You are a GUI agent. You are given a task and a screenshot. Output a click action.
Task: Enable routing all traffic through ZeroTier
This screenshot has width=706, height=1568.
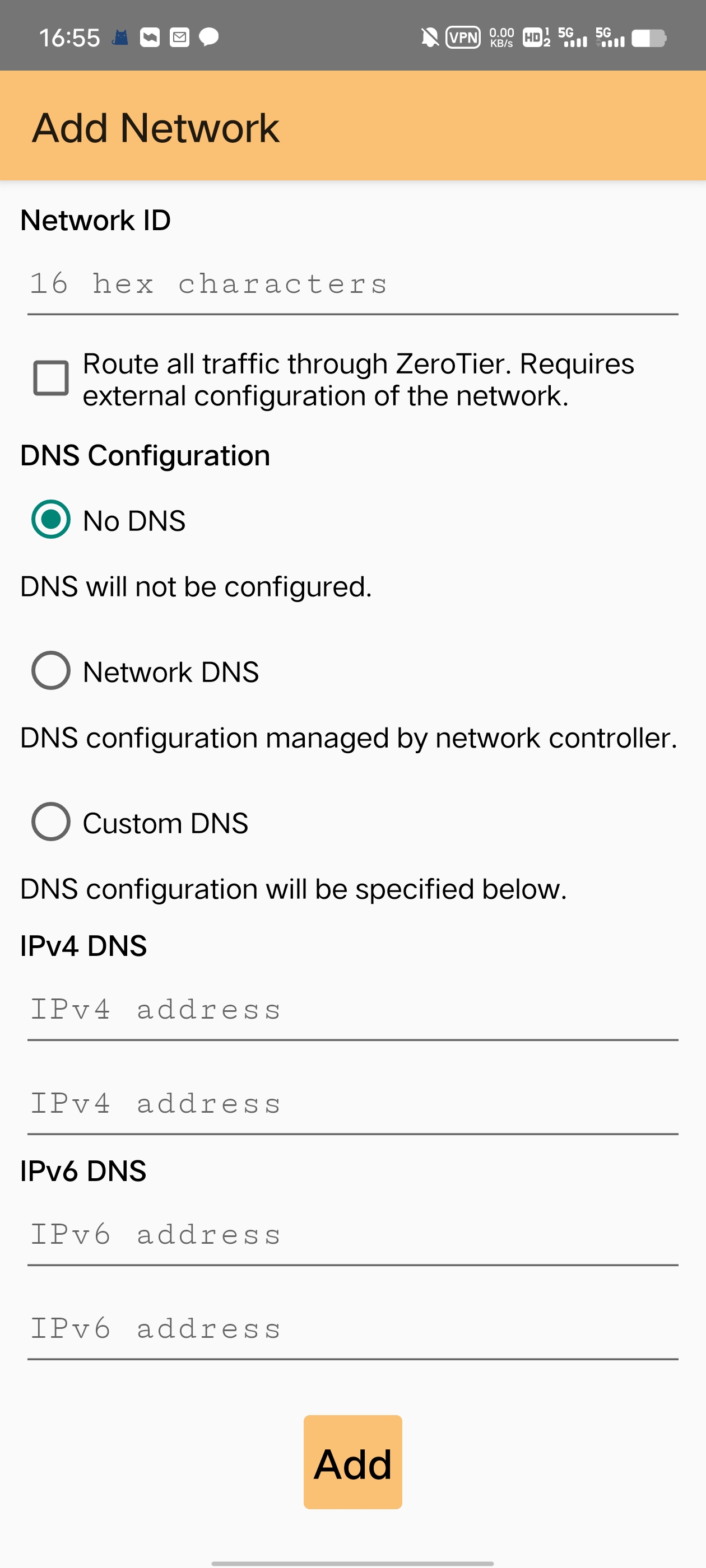tap(50, 378)
